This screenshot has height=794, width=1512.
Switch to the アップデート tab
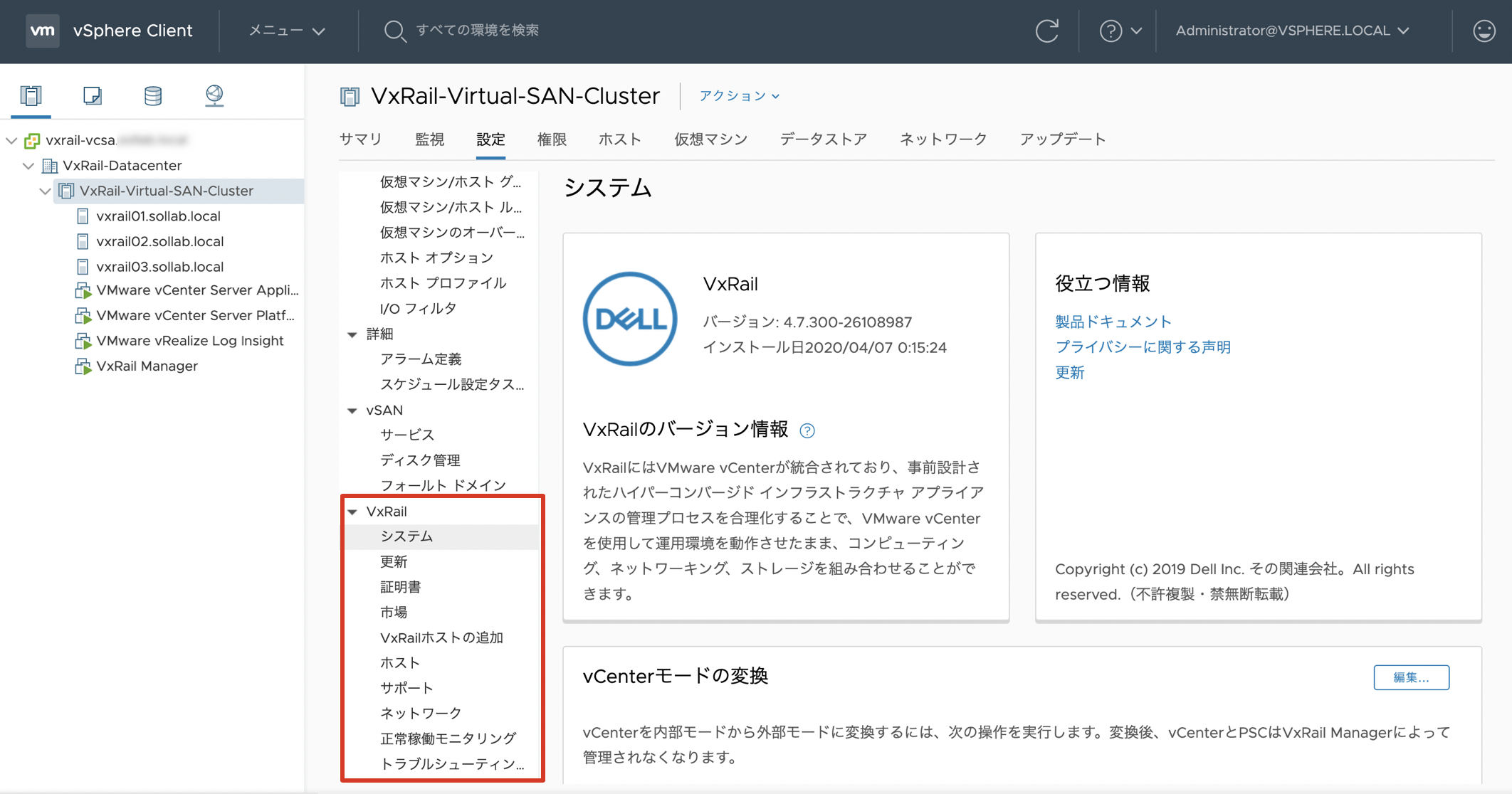click(x=1063, y=139)
